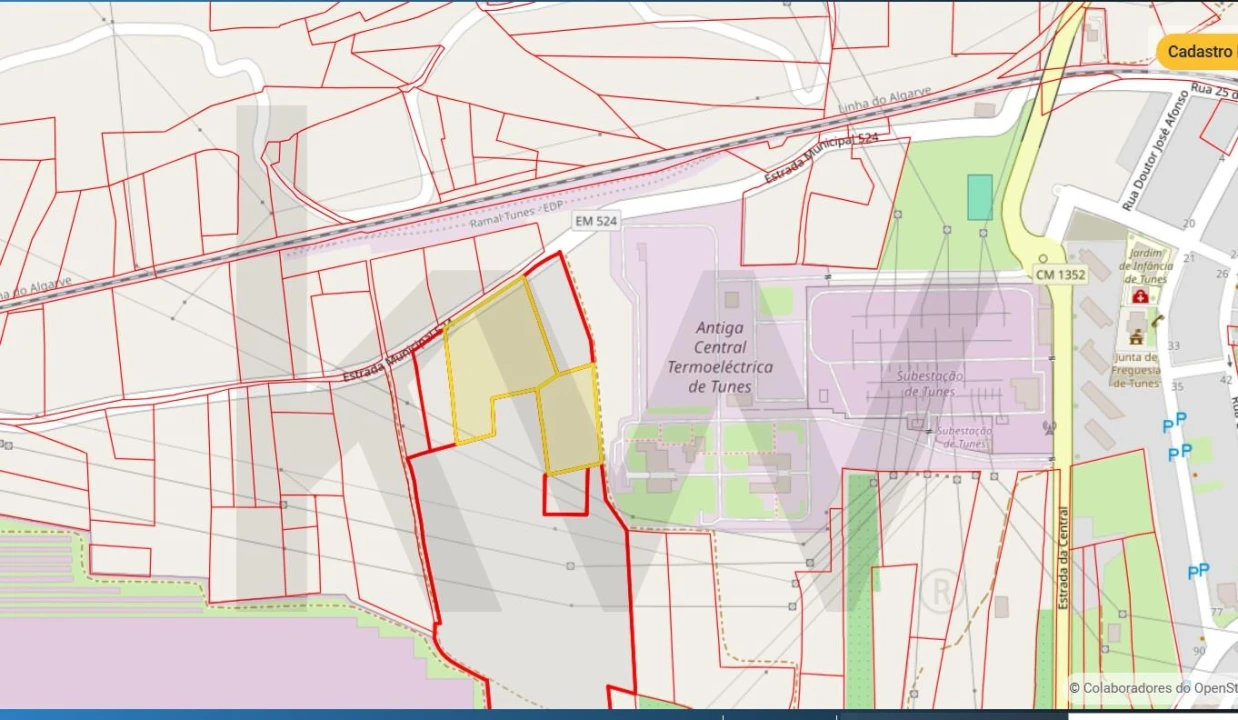Click the Antiga Central Termoeléctrica de Tunes label

(x=719, y=357)
